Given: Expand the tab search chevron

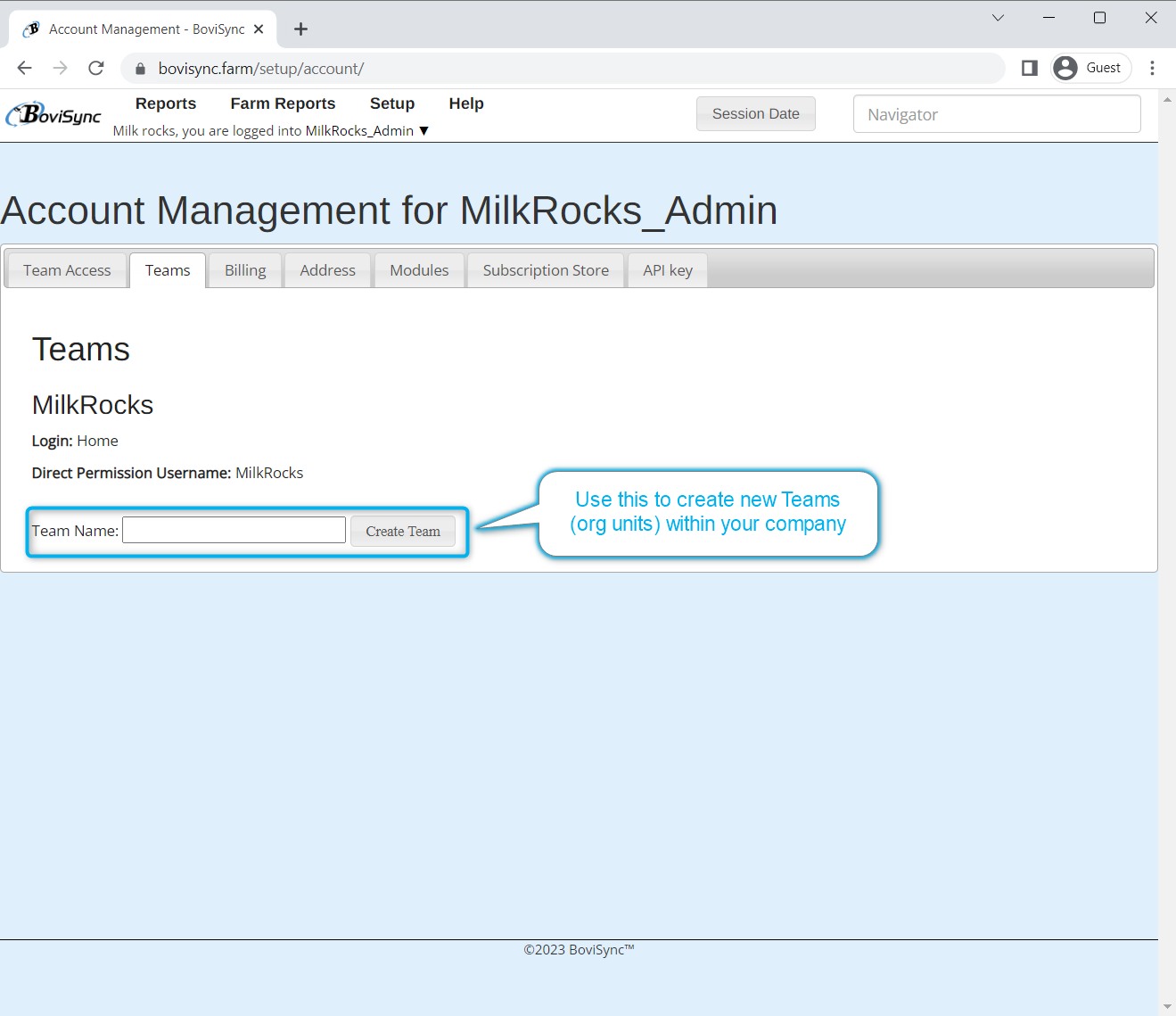Looking at the screenshot, I should click(x=998, y=18).
